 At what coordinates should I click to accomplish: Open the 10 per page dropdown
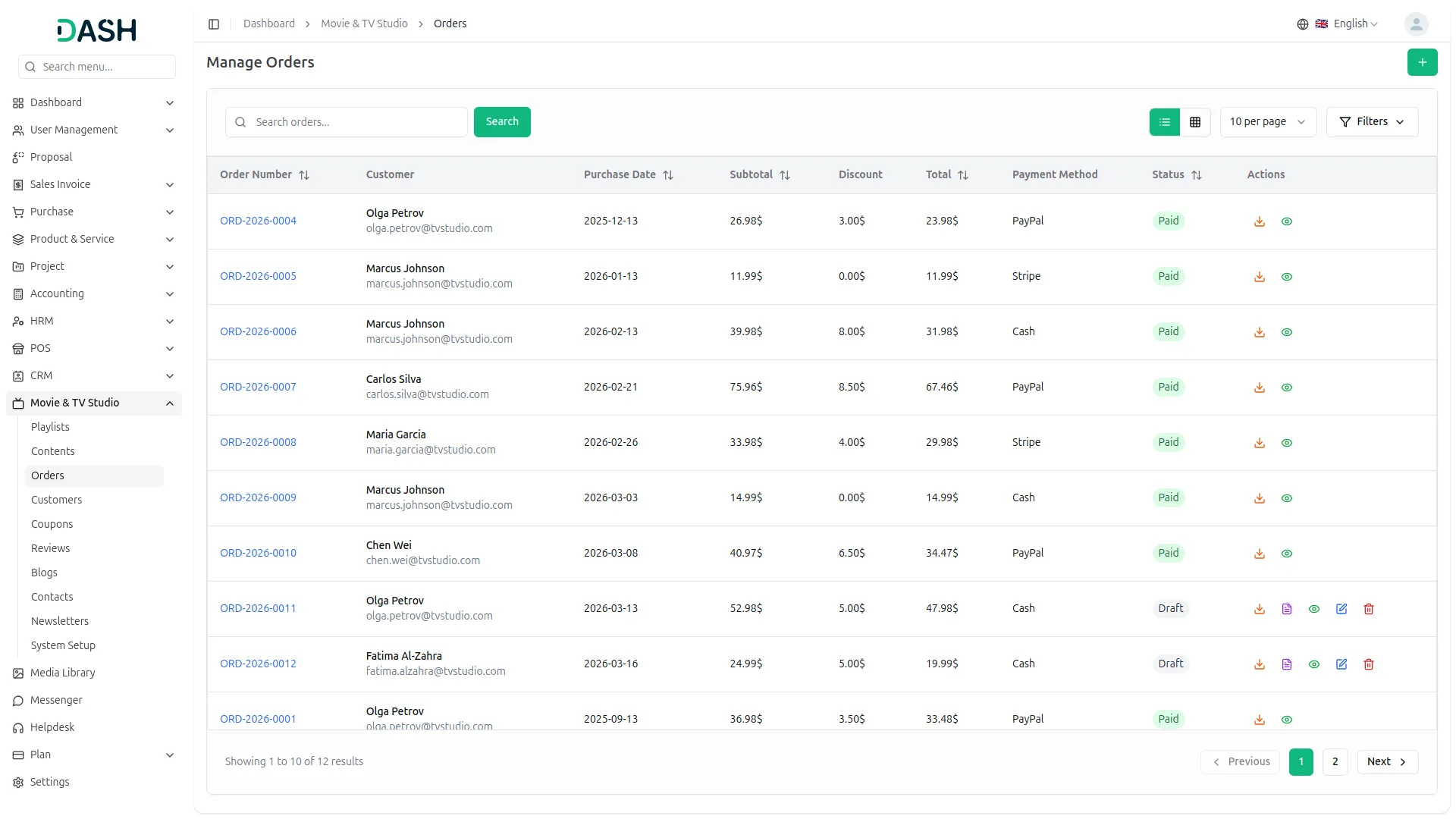click(1267, 122)
